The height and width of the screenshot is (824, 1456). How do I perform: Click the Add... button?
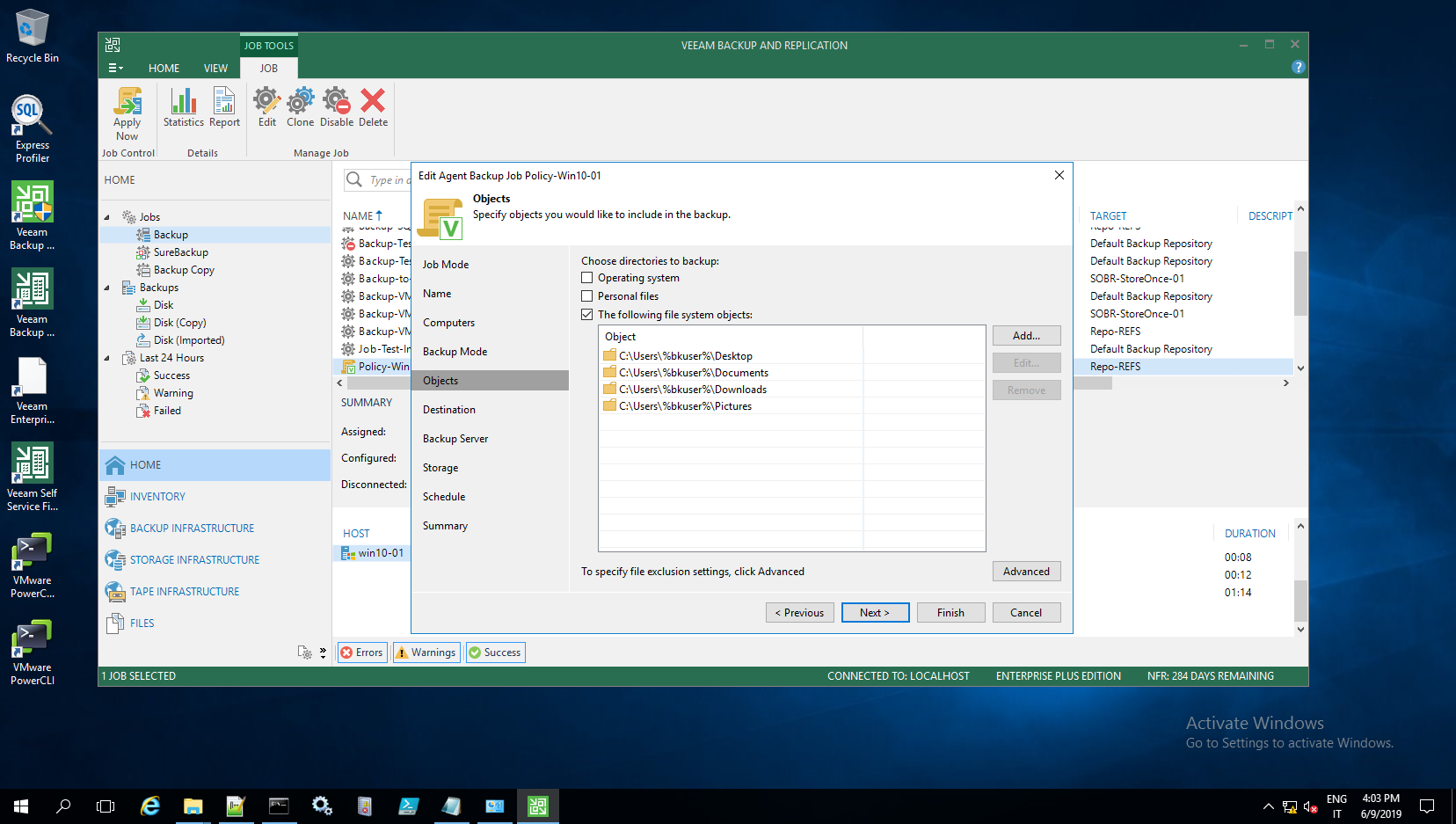(1026, 336)
